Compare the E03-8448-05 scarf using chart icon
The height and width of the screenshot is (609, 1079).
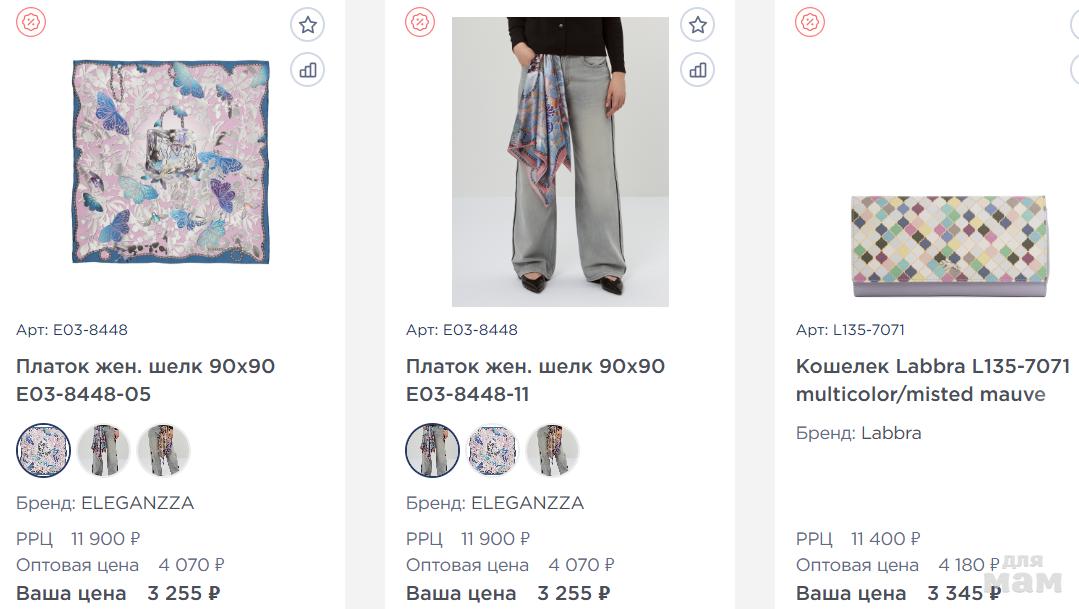click(x=308, y=70)
